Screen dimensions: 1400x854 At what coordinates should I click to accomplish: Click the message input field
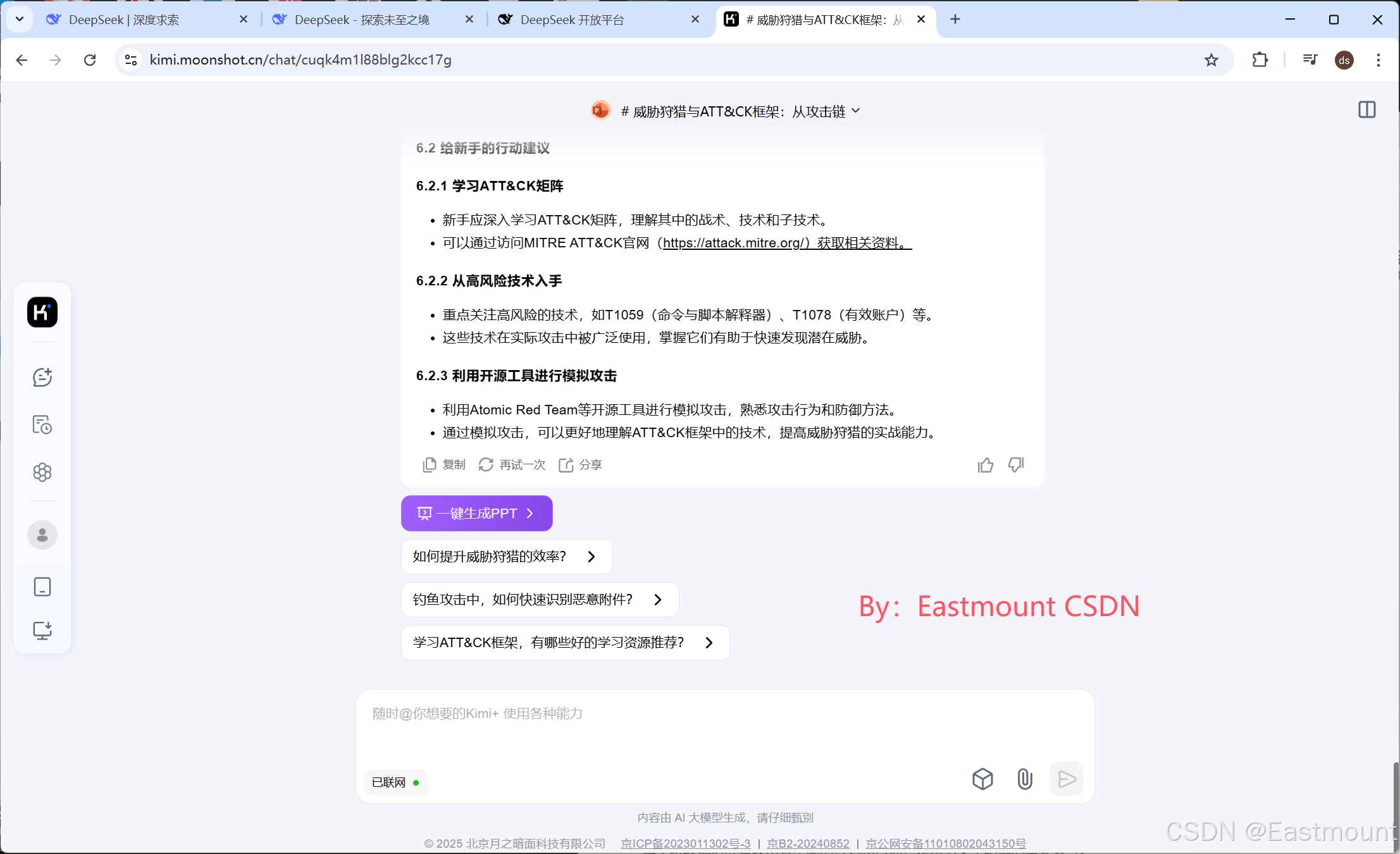click(725, 727)
